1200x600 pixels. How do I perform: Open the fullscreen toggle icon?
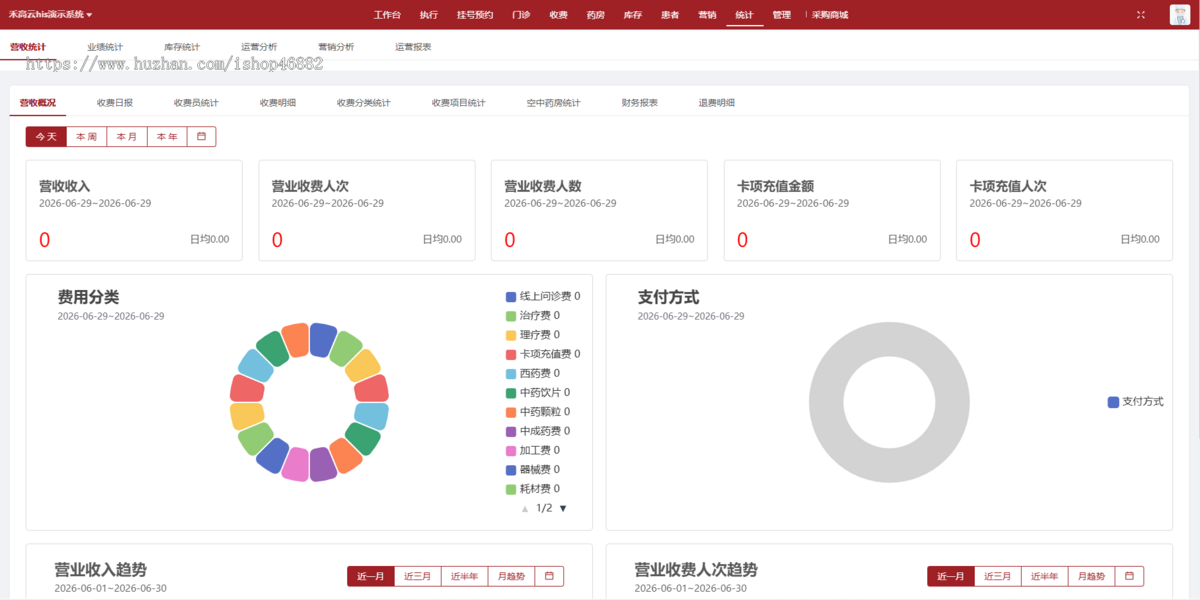pos(1142,15)
